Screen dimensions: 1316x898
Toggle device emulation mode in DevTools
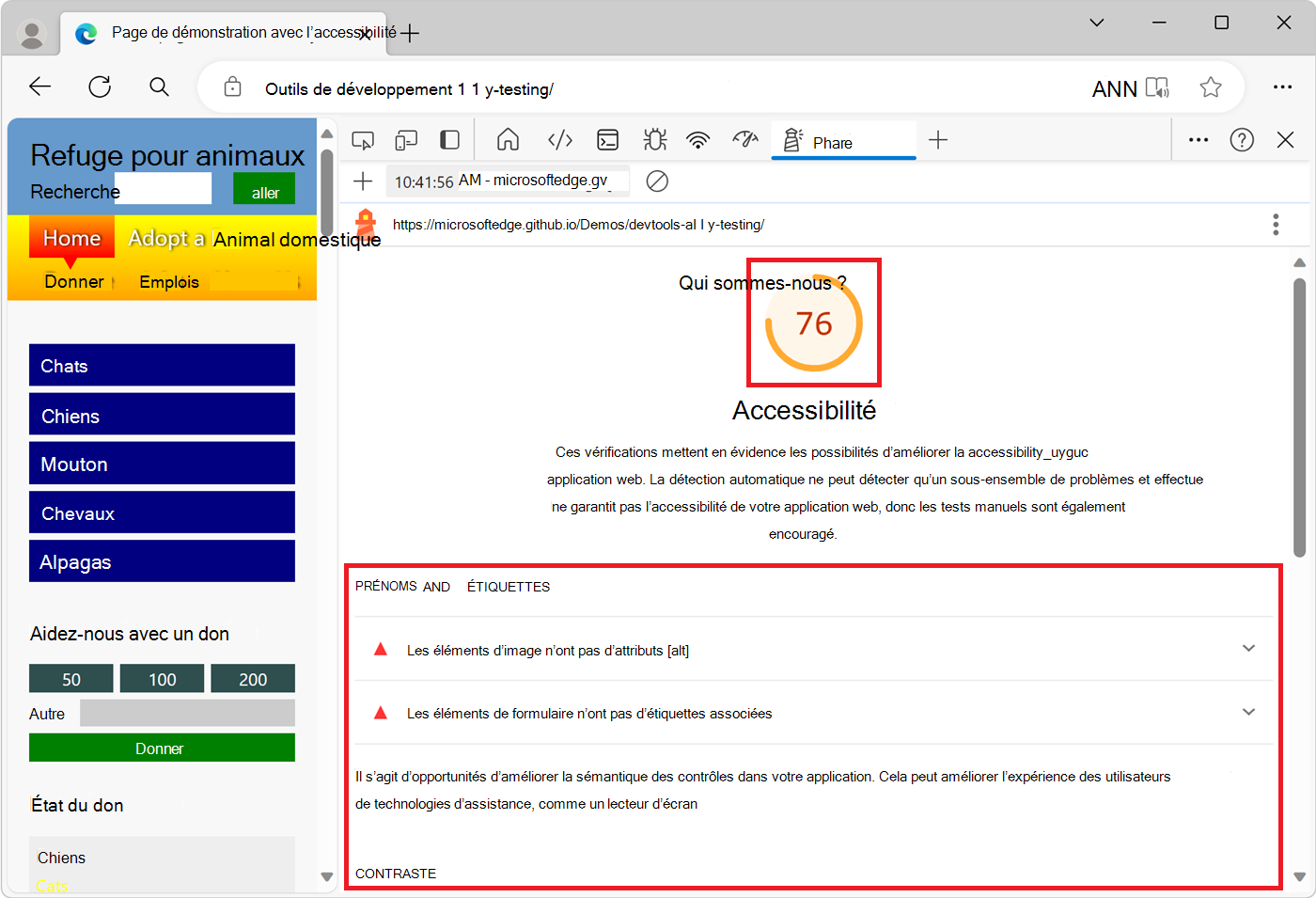406,138
